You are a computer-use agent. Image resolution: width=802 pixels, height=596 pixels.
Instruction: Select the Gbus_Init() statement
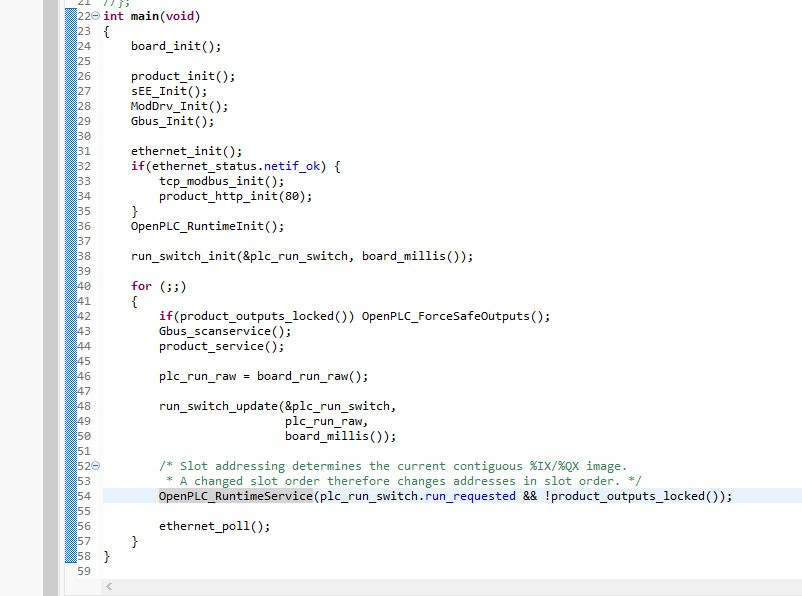(x=172, y=121)
